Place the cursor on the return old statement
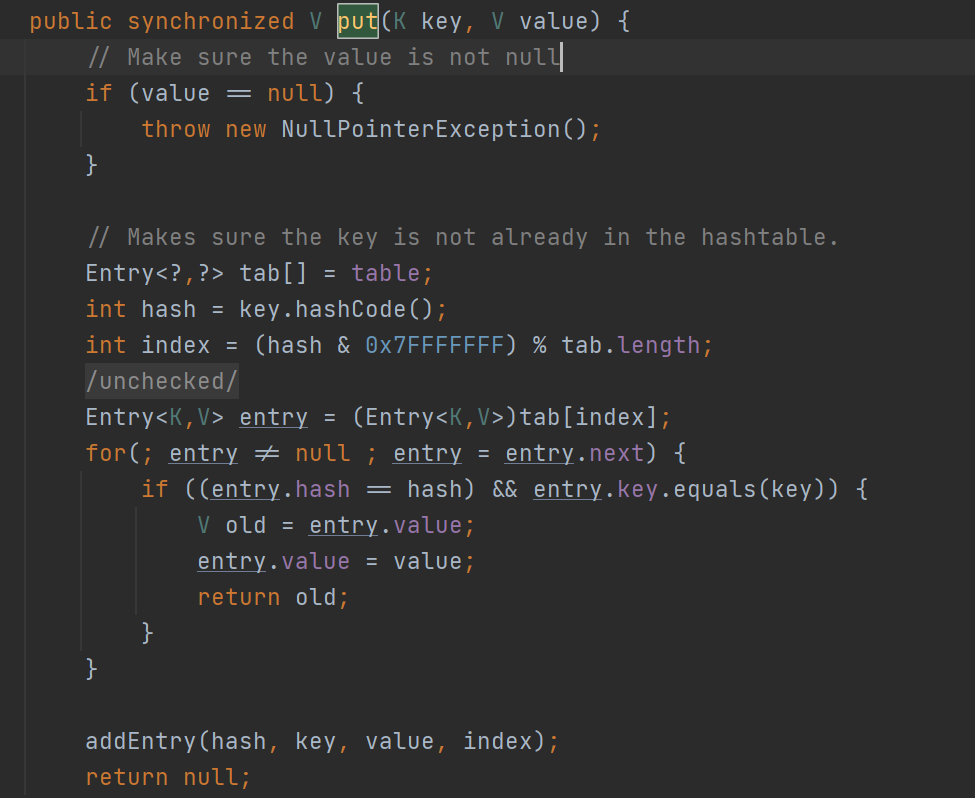 pyautogui.click(x=273, y=597)
